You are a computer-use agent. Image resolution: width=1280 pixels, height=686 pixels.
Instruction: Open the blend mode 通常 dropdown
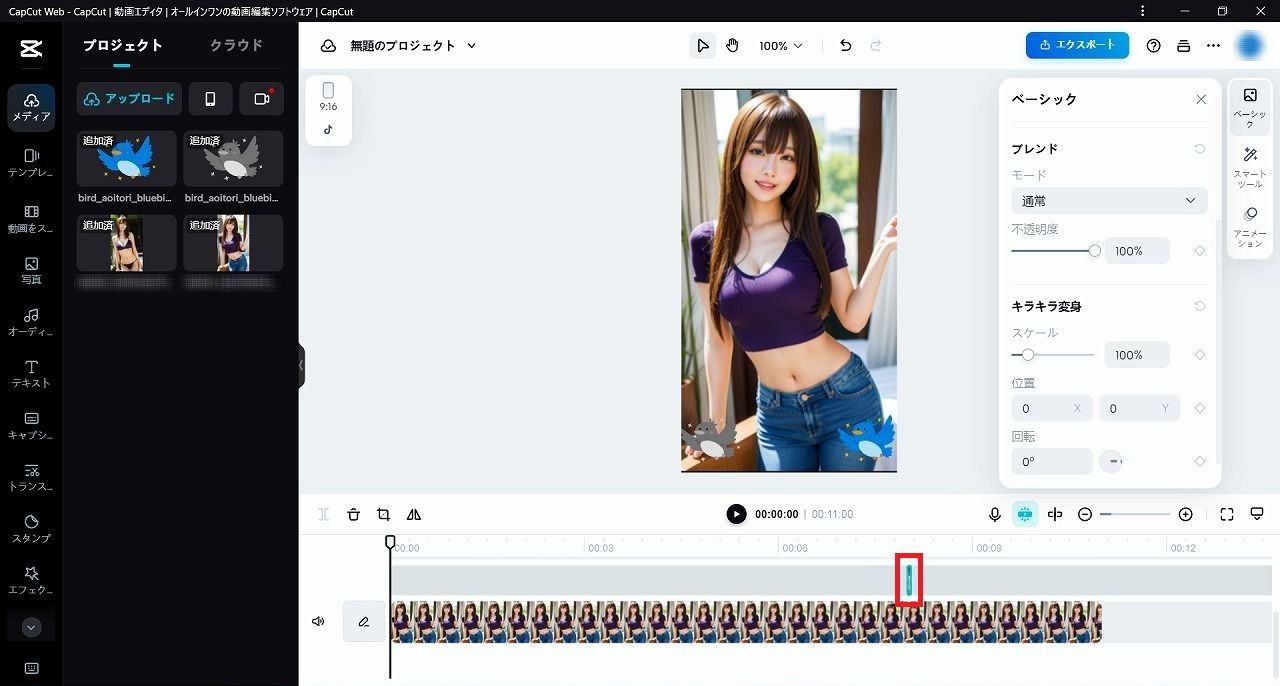click(1109, 201)
